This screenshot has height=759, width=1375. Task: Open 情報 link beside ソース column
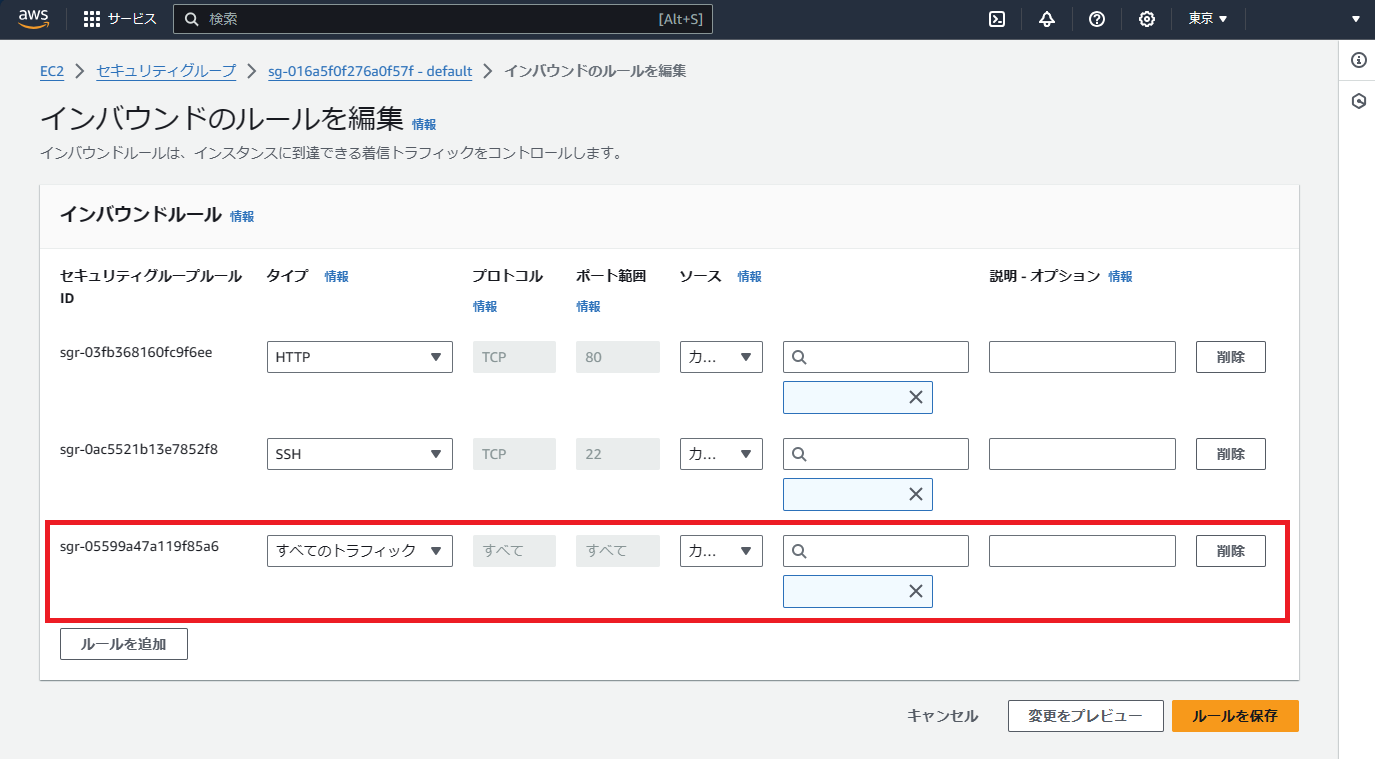[750, 277]
